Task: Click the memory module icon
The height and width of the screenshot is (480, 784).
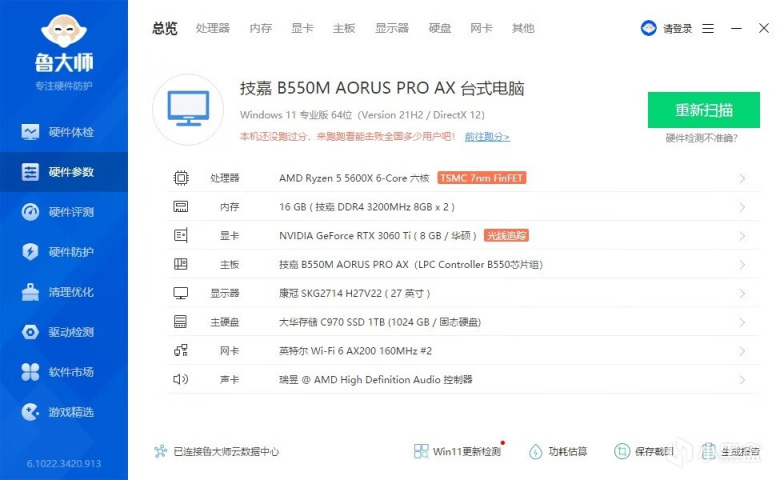Action: (x=181, y=206)
